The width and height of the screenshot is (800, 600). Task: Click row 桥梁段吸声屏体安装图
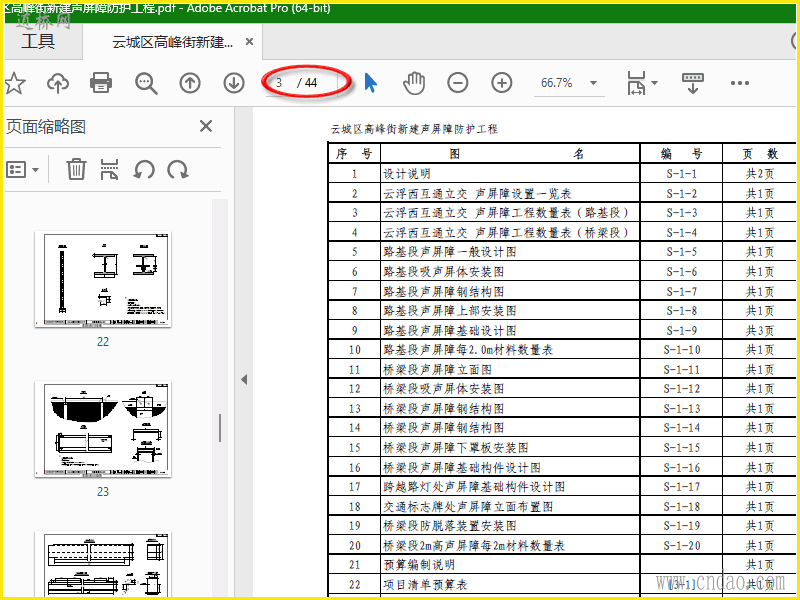(562, 389)
